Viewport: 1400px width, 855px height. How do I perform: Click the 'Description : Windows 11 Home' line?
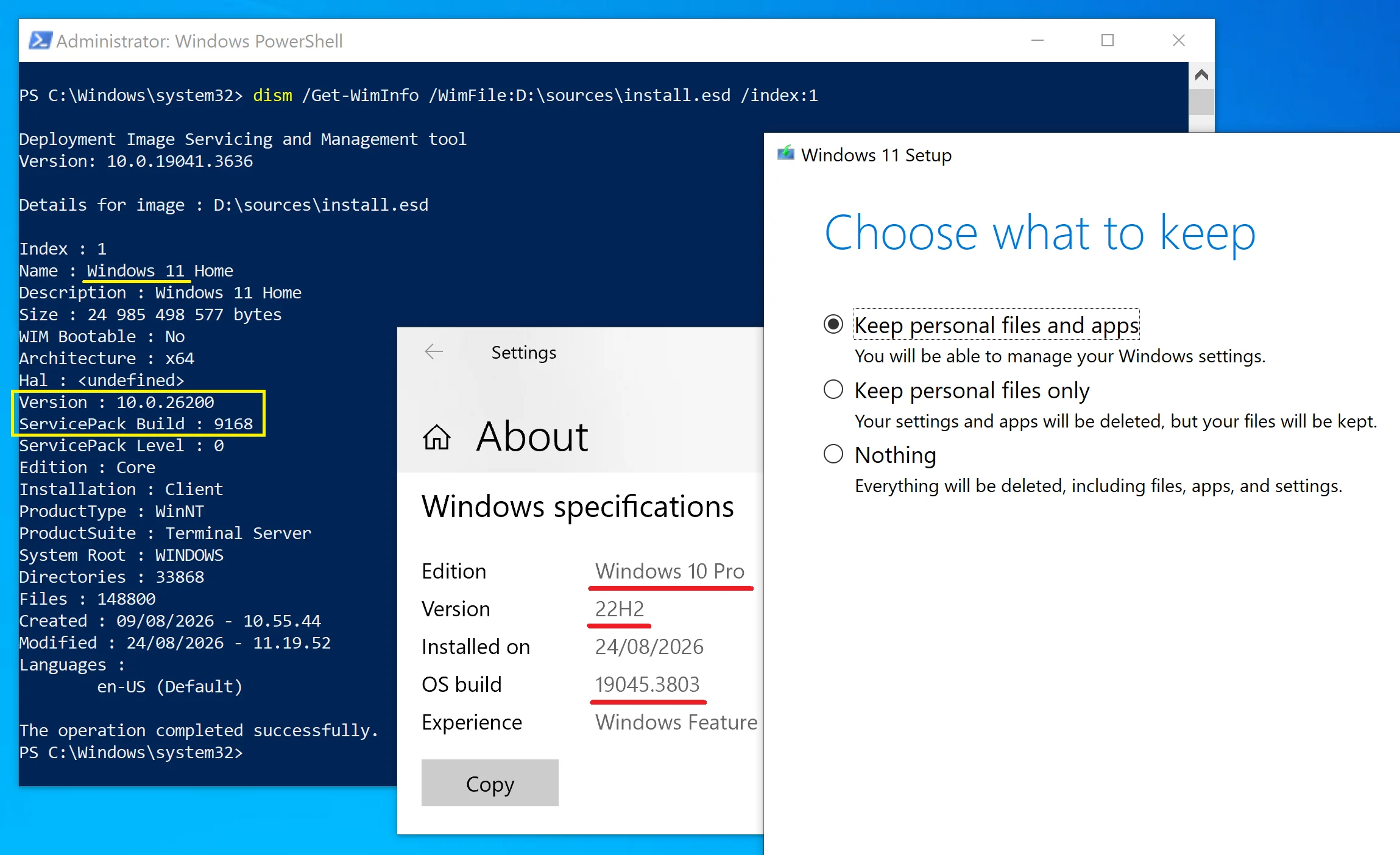point(160,293)
